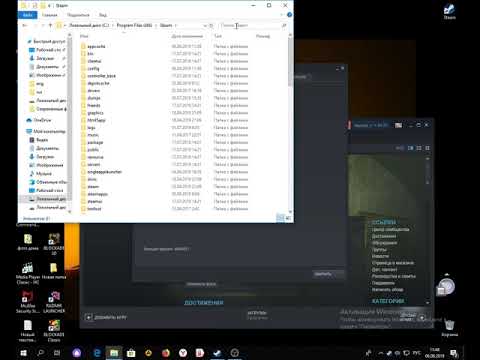Open Microsoft Store from the taskbar

131,353
